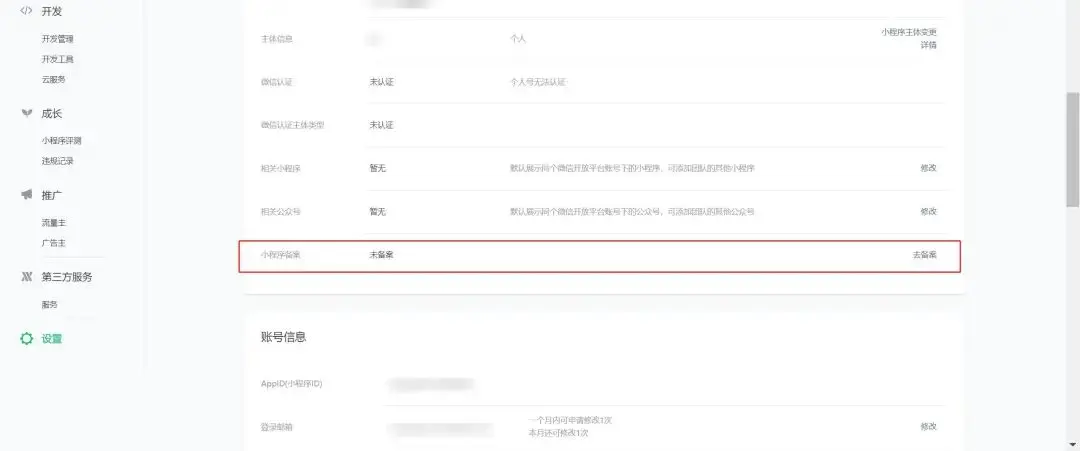
Task: Click the vertical page scrollbar thumb
Action: click(x=1072, y=148)
